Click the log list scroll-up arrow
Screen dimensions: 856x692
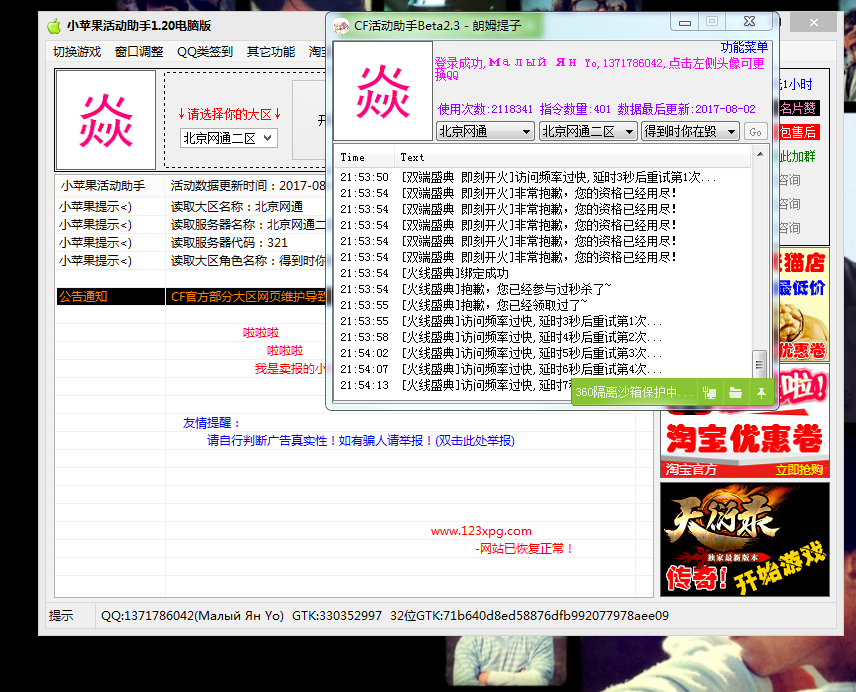pyautogui.click(x=759, y=154)
